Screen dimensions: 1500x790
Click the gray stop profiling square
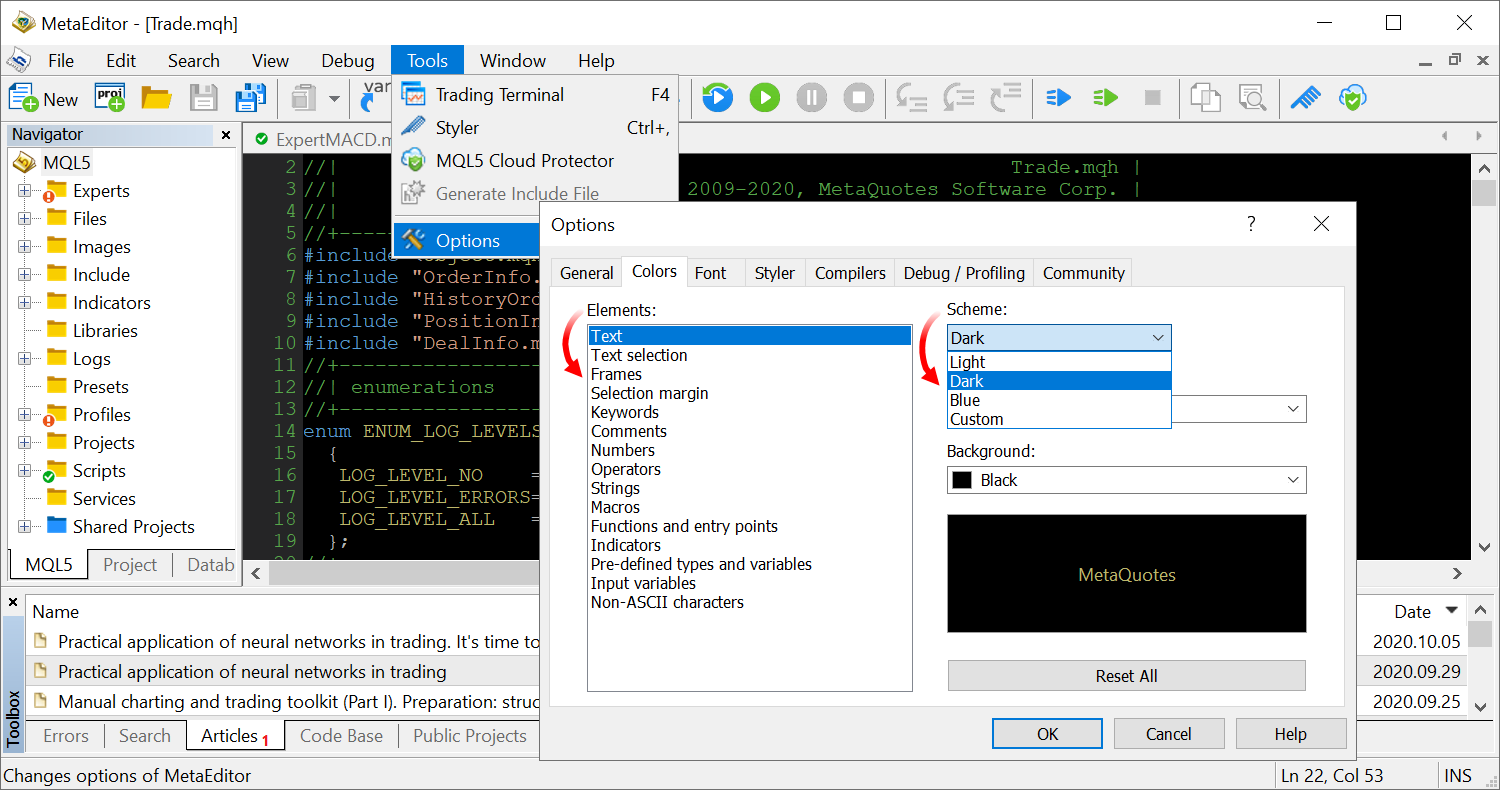[1152, 98]
